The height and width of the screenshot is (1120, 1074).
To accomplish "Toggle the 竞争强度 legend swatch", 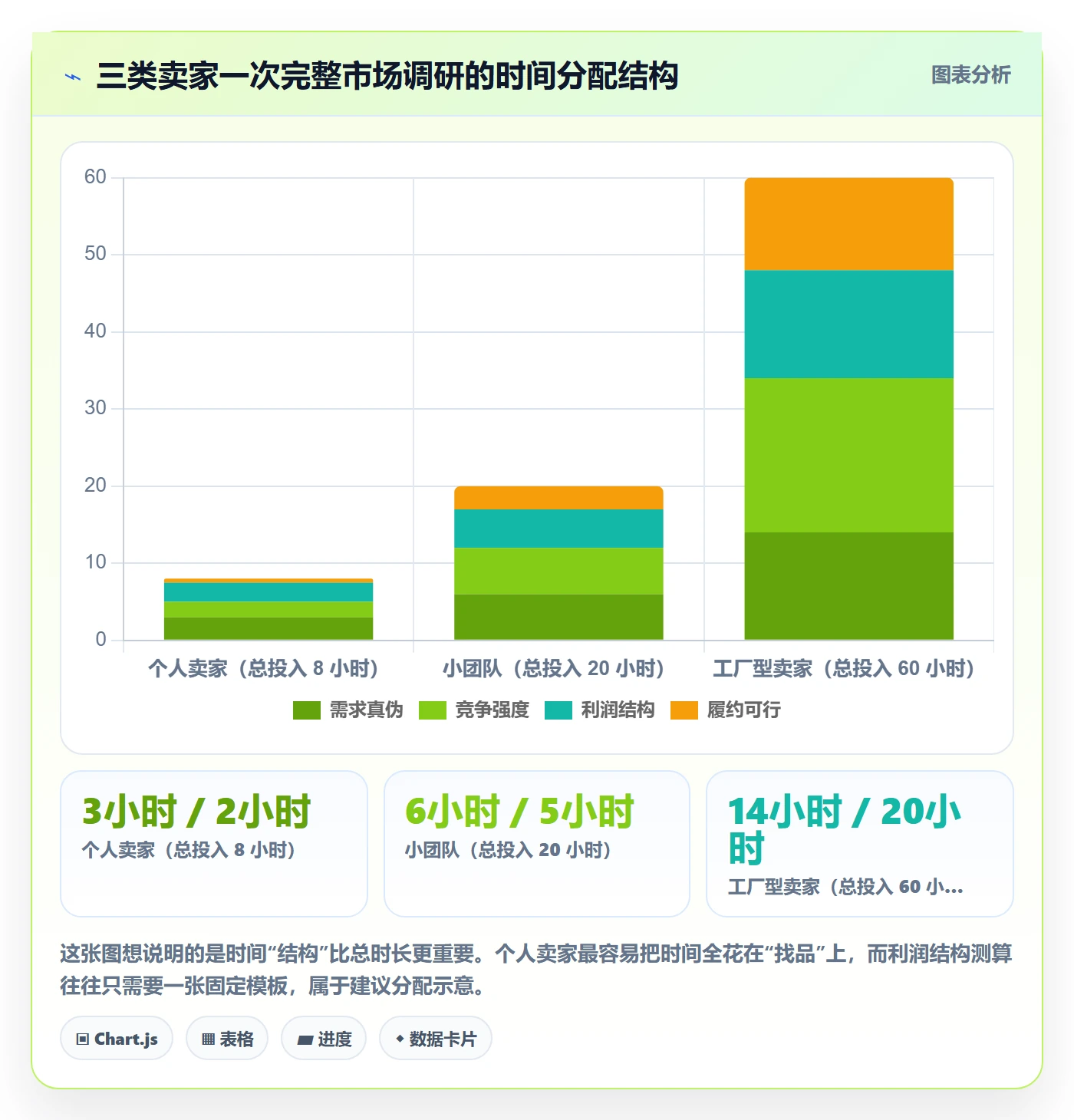I will click(432, 710).
